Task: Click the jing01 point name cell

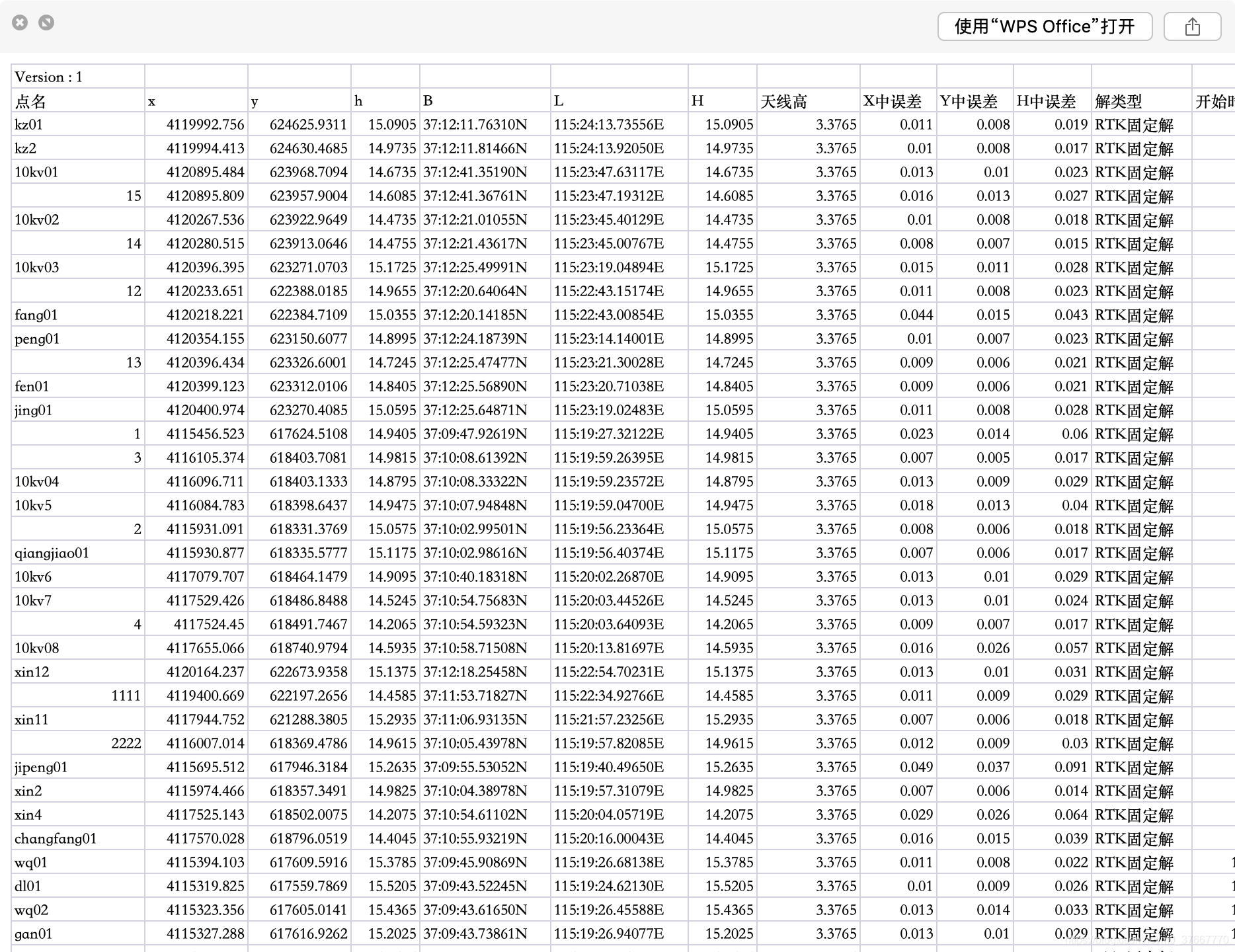Action: (78, 410)
